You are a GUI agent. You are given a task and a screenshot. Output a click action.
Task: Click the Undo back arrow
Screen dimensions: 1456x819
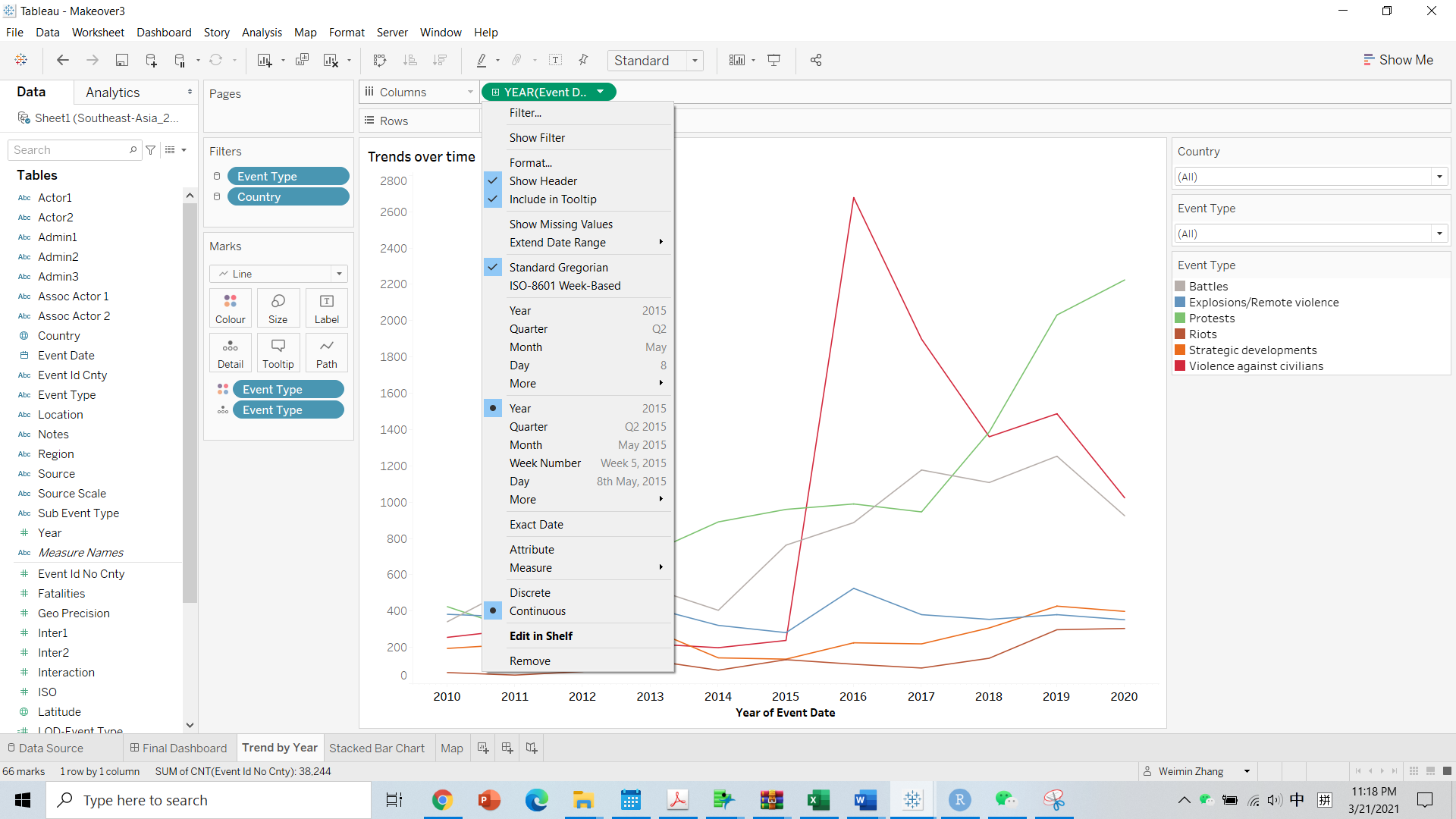[x=63, y=61]
